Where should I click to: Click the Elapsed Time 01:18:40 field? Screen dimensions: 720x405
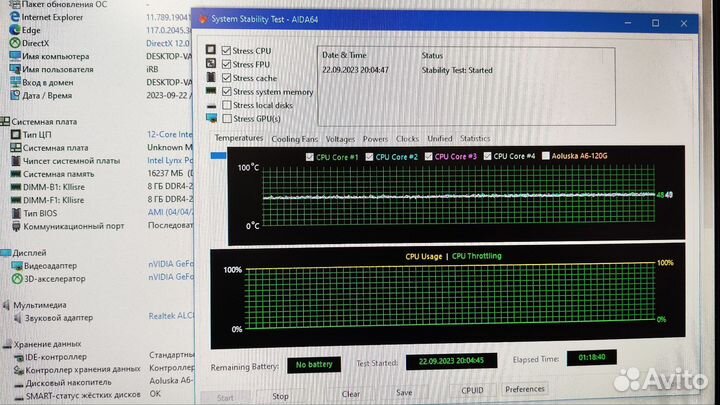pos(591,357)
